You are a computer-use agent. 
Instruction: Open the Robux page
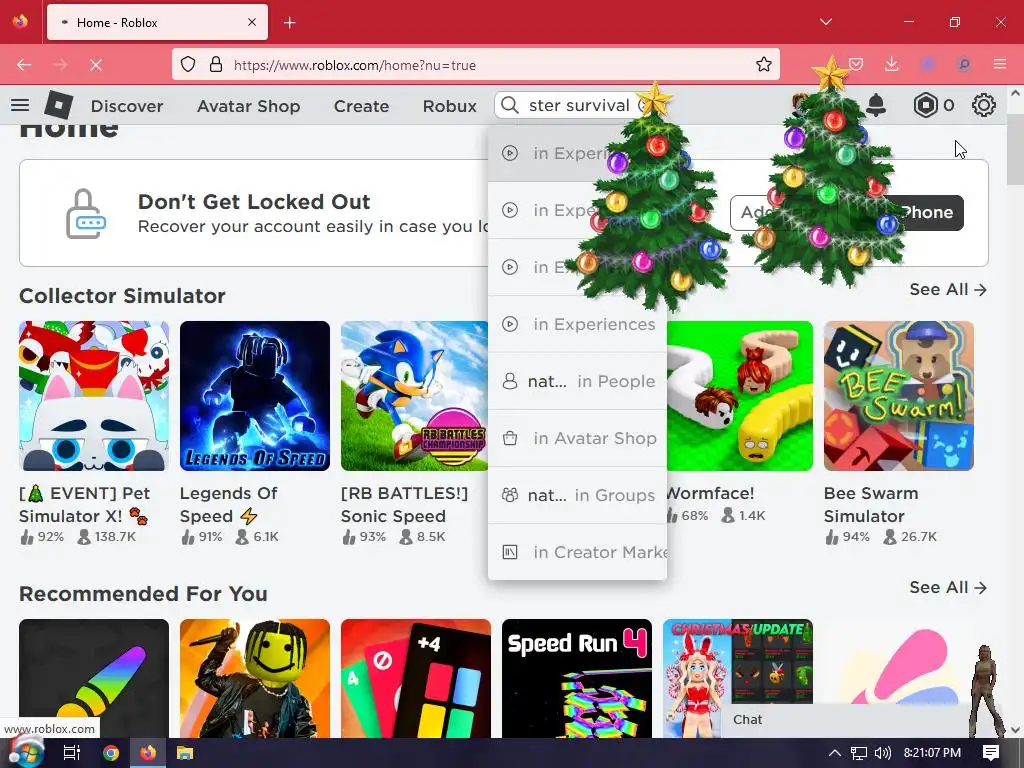449,106
